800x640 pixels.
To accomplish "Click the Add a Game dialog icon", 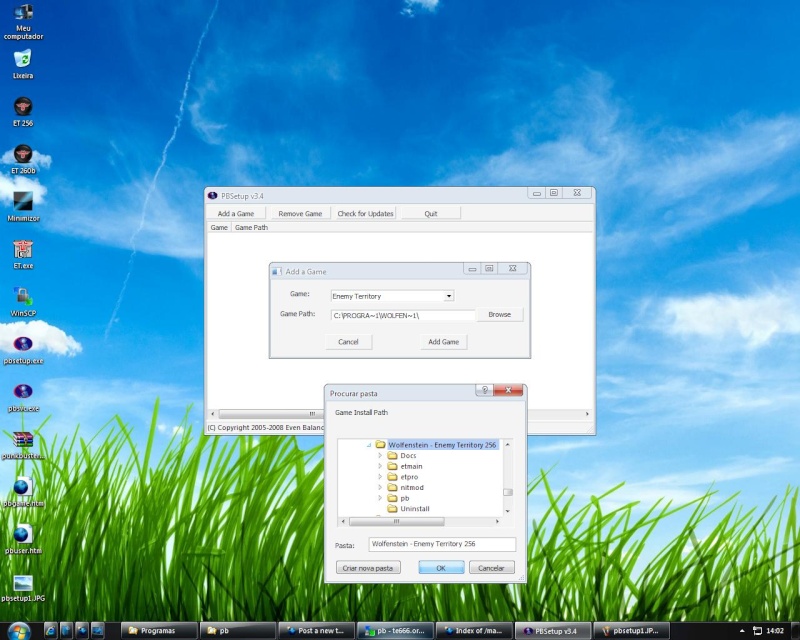I will 277,272.
